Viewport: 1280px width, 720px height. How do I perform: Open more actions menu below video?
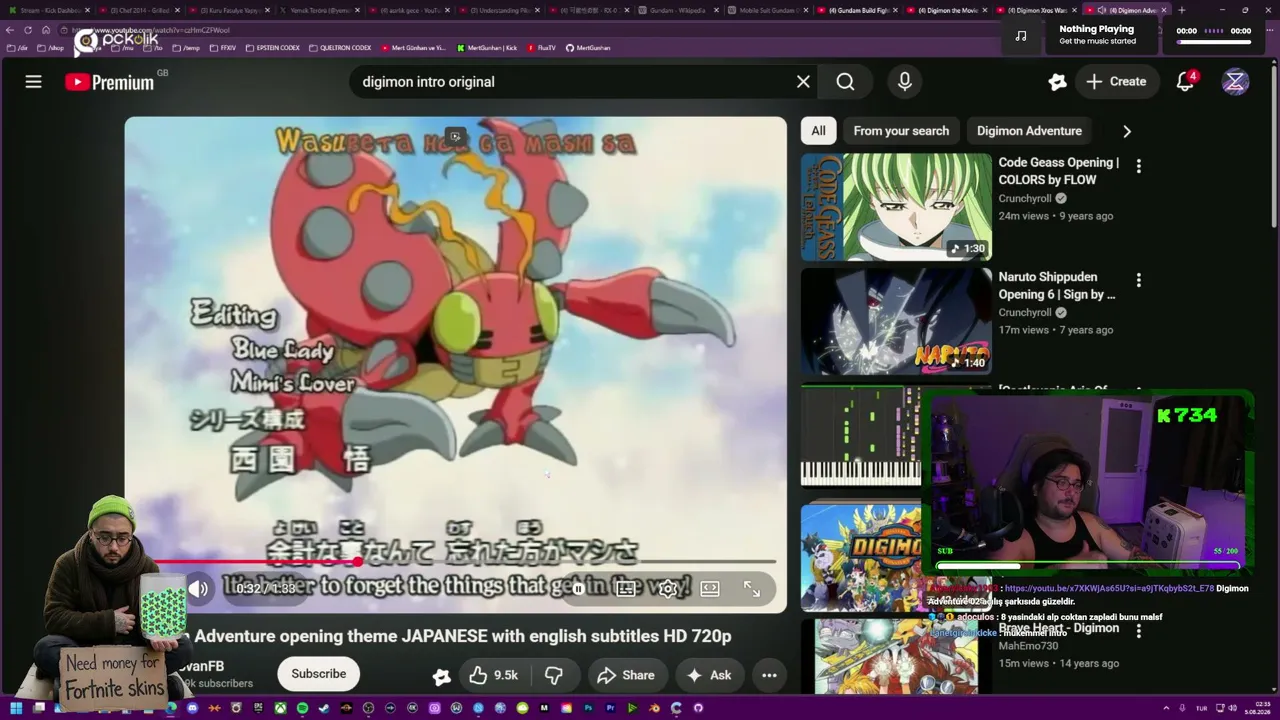coord(769,675)
